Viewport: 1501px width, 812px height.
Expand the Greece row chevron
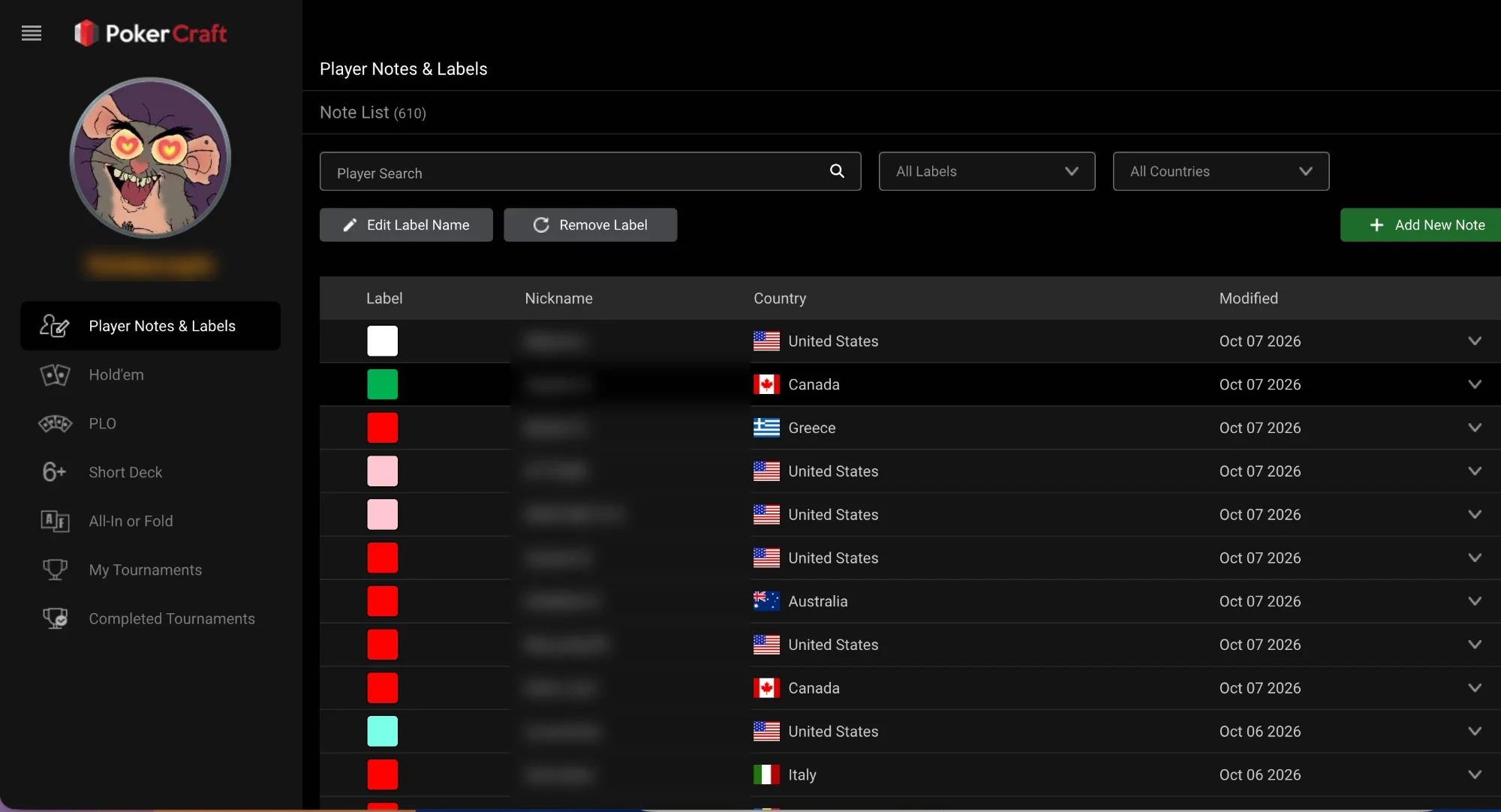click(x=1474, y=428)
